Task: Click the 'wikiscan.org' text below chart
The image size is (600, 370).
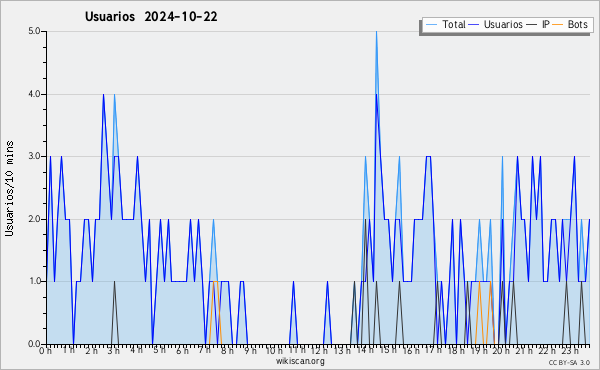Action: tap(300, 361)
